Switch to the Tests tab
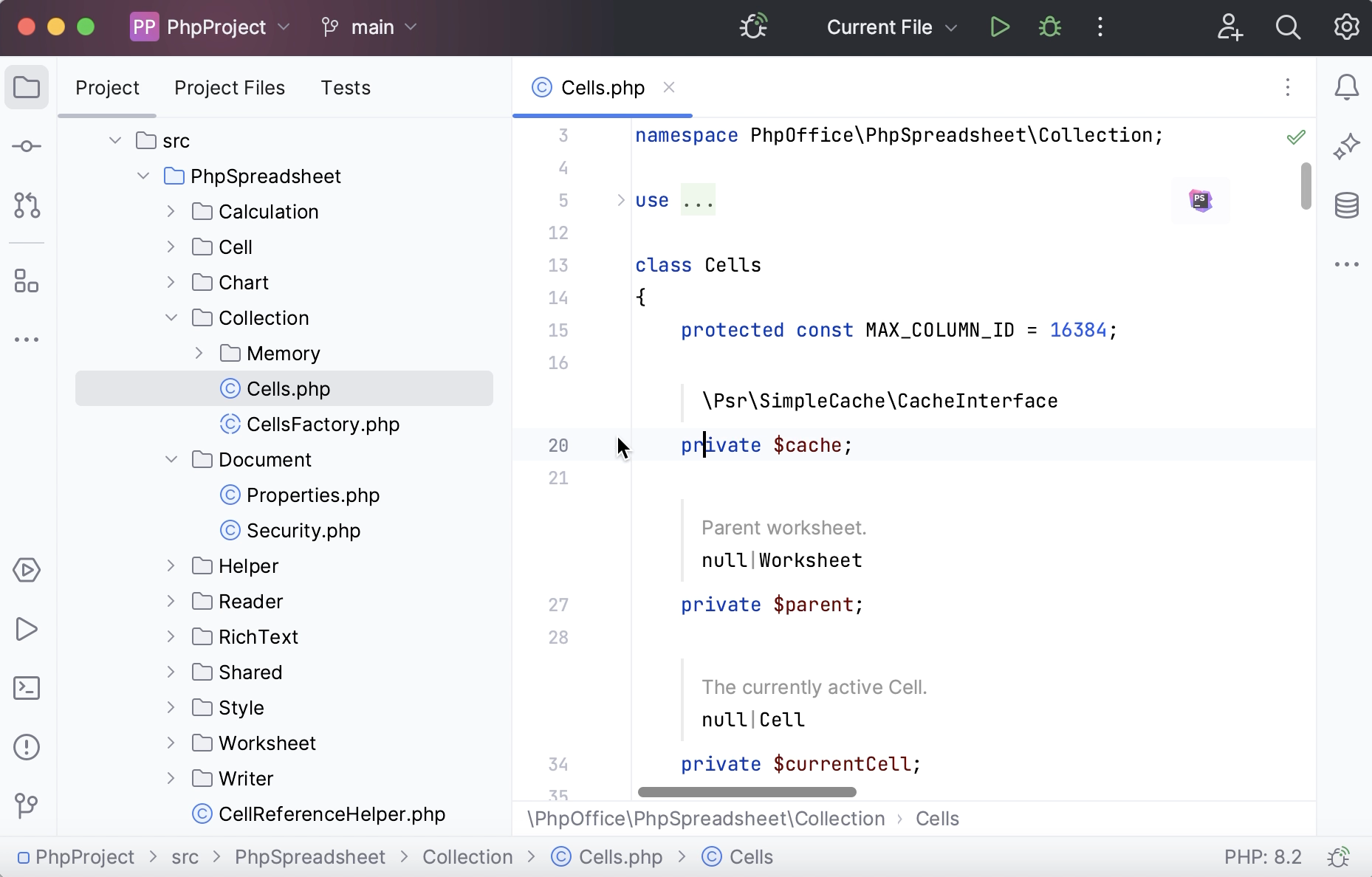Image resolution: width=1372 pixels, height=877 pixels. [x=346, y=88]
